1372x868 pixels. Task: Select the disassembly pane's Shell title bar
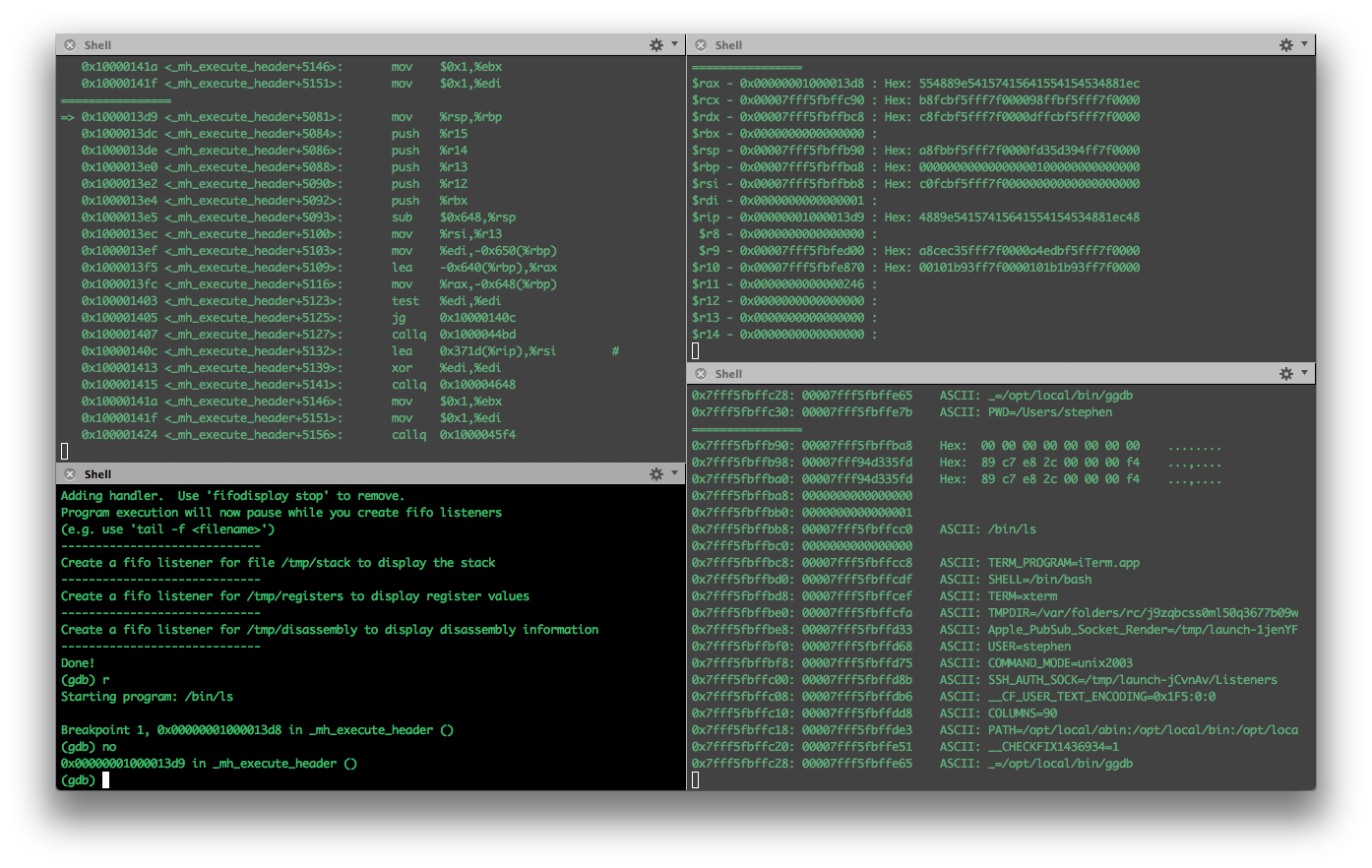(371, 45)
